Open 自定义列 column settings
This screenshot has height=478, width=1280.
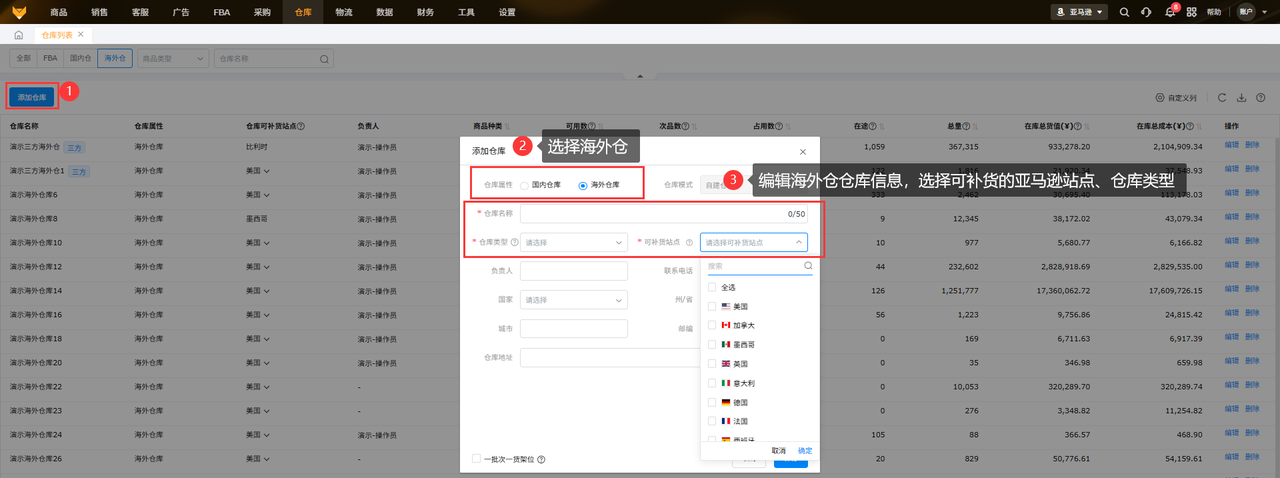[x=1175, y=98]
